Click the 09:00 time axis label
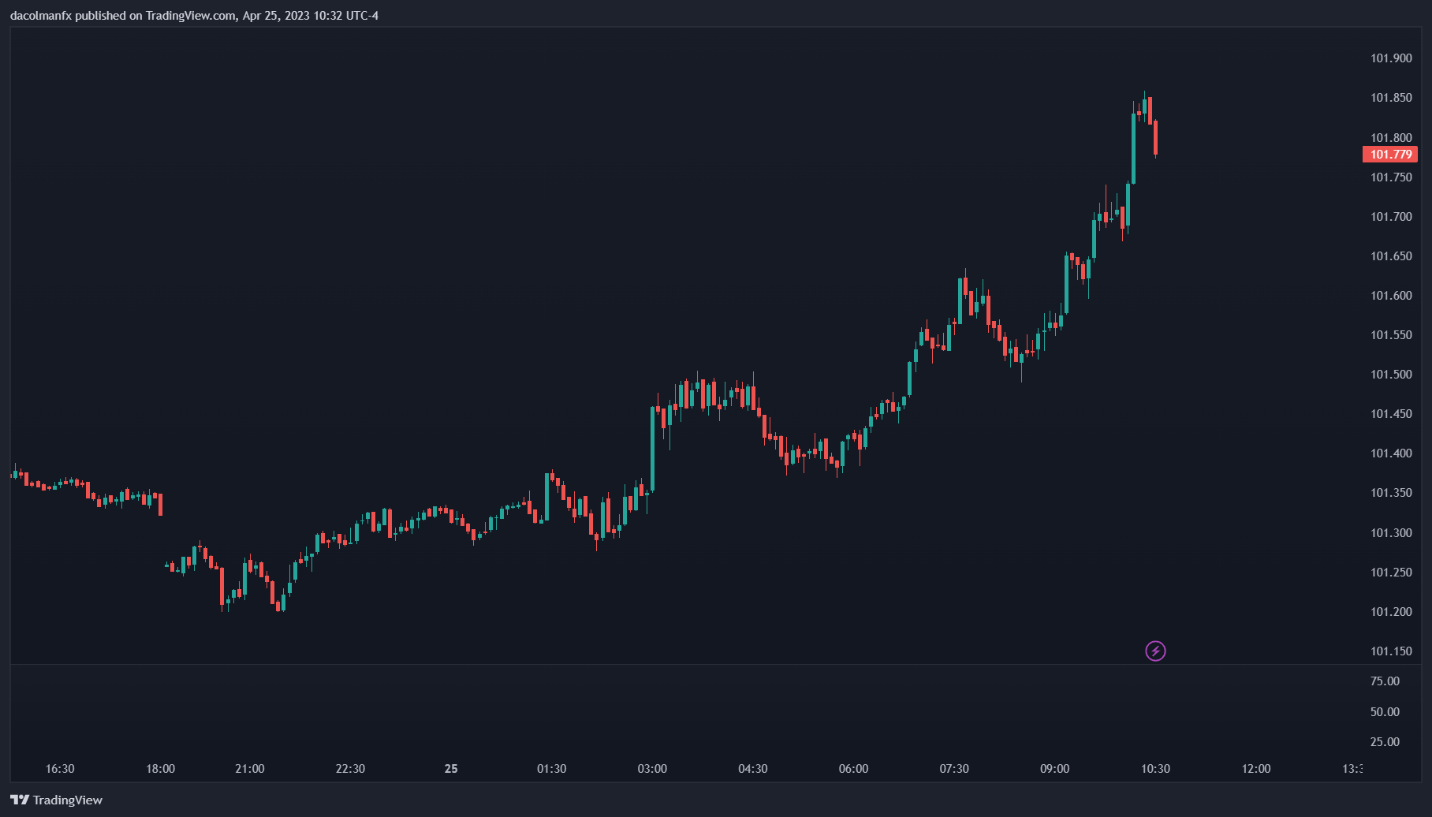The image size is (1432, 817). 1055,769
